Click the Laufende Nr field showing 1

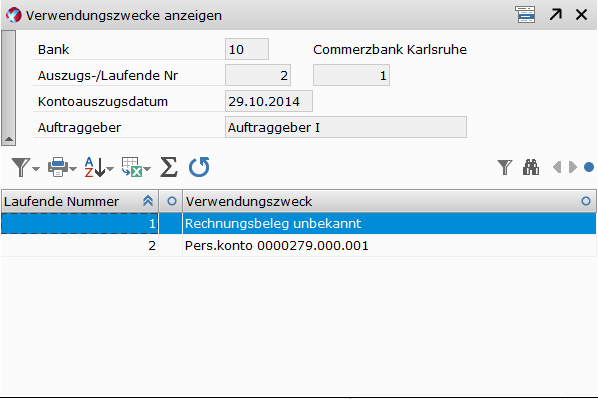[x=351, y=75]
